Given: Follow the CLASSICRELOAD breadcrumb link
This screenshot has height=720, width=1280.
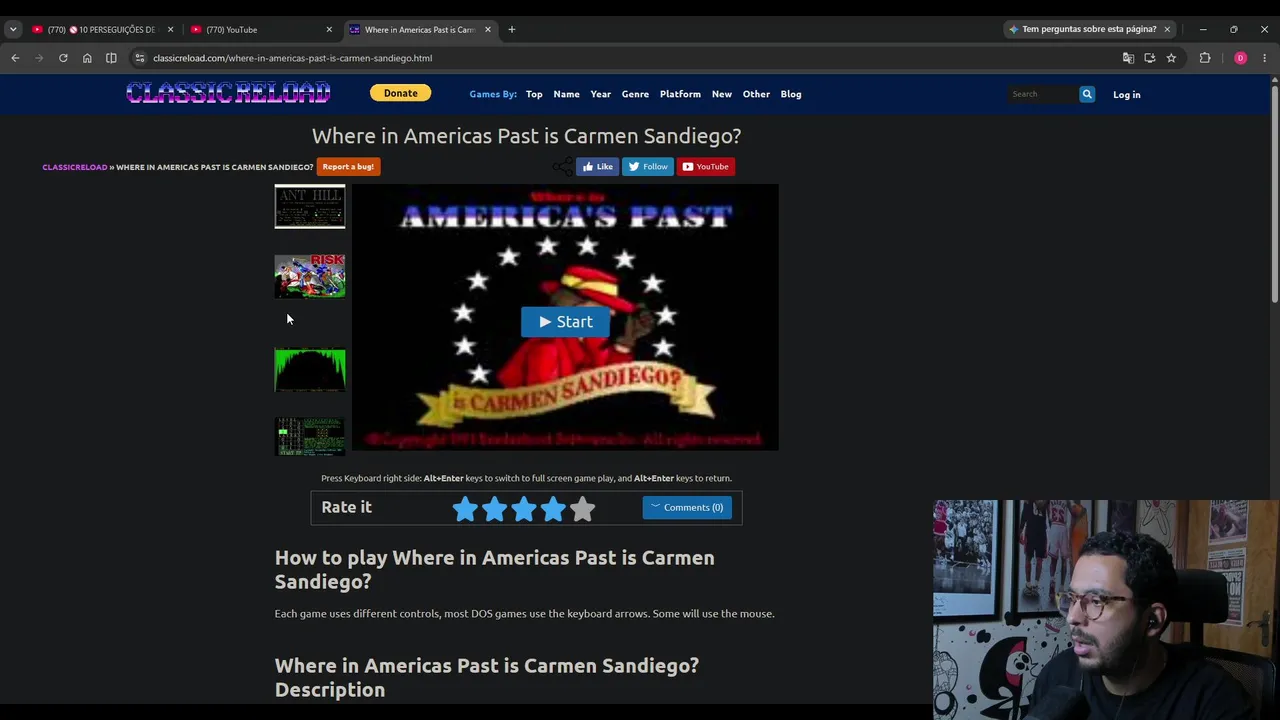Looking at the screenshot, I should [74, 167].
